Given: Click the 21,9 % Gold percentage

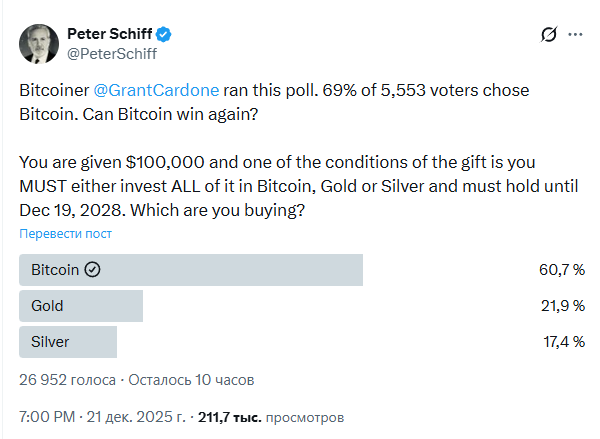Looking at the screenshot, I should (561, 306).
